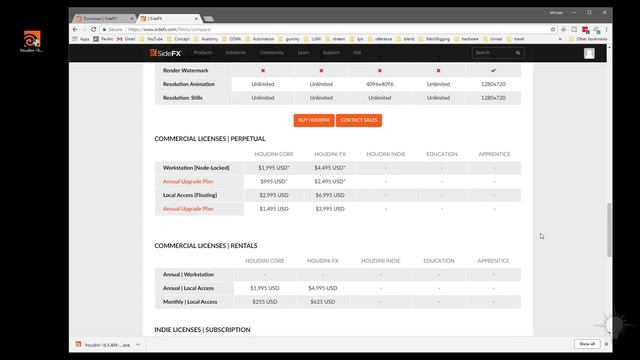Open the Chrome three-dot menu
This screenshot has width=640, height=360.
point(607,29)
